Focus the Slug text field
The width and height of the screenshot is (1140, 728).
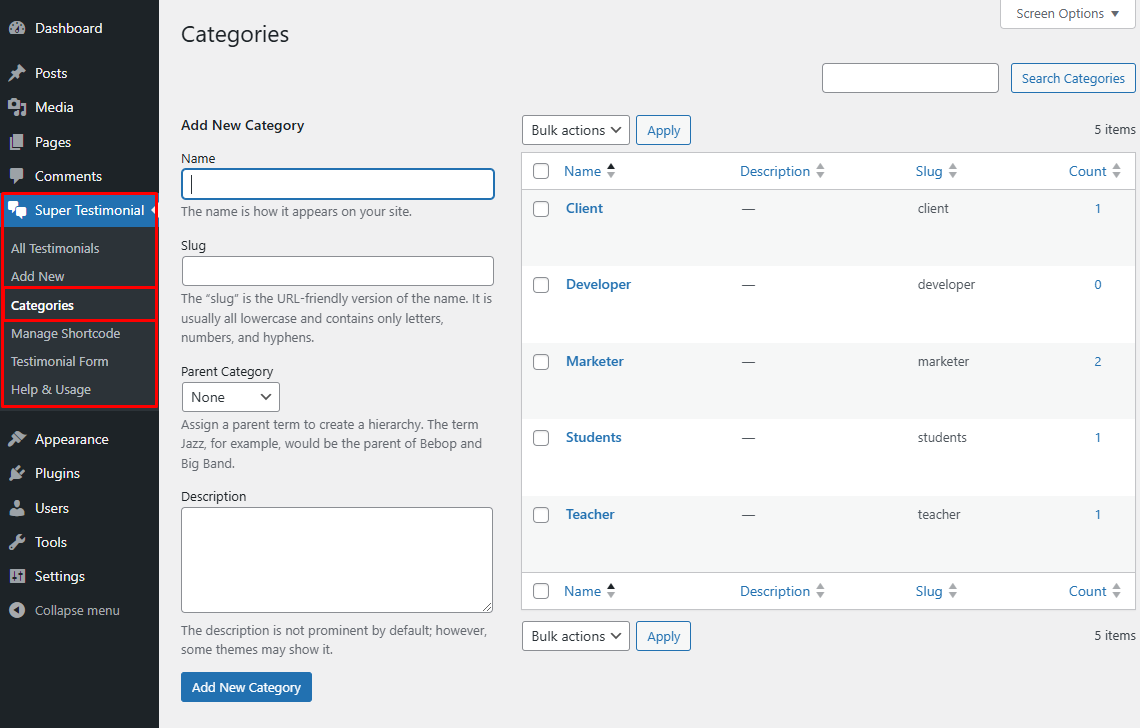(x=337, y=271)
